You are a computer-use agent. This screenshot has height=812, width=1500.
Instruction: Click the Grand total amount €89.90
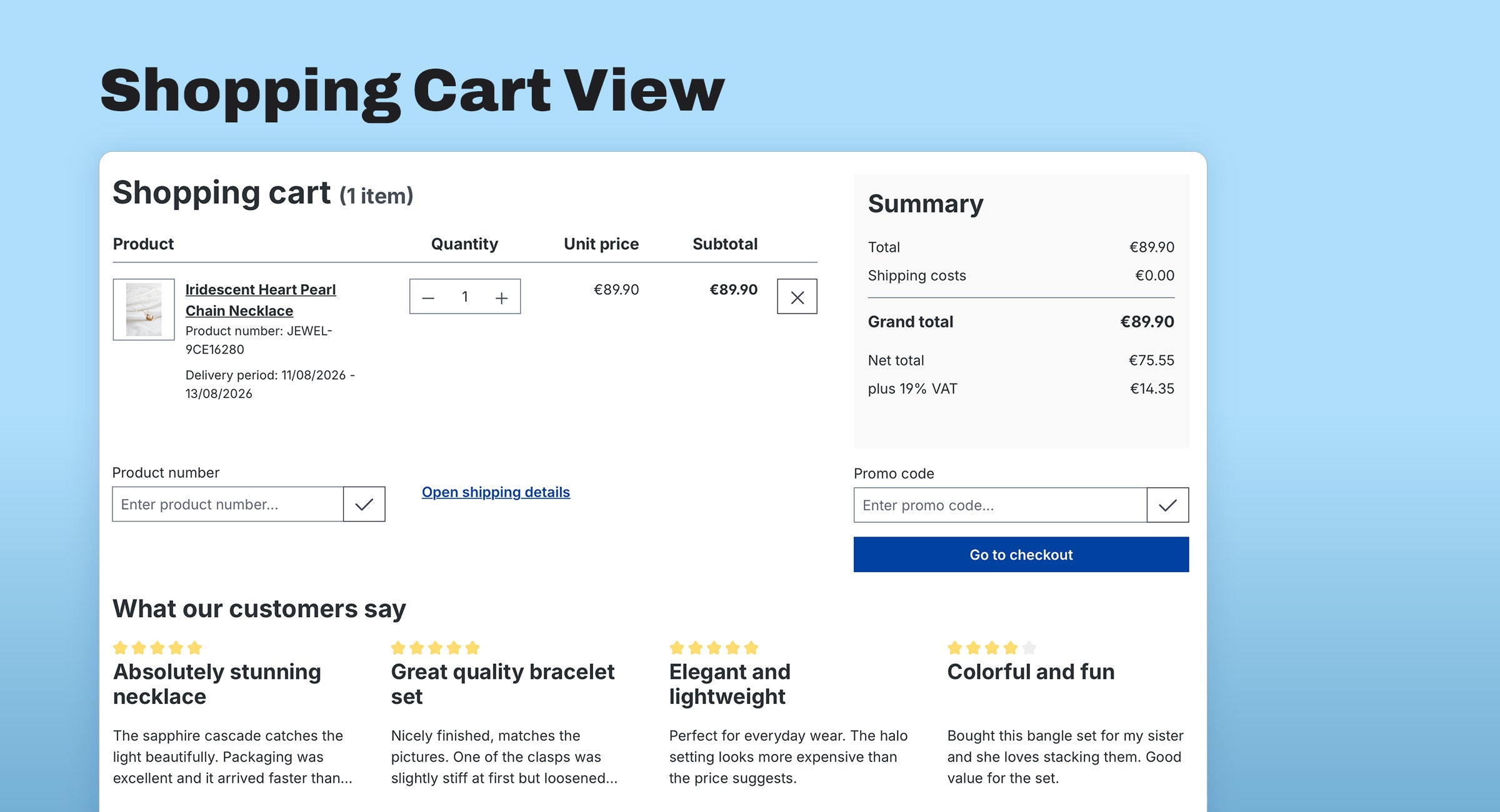[1147, 322]
